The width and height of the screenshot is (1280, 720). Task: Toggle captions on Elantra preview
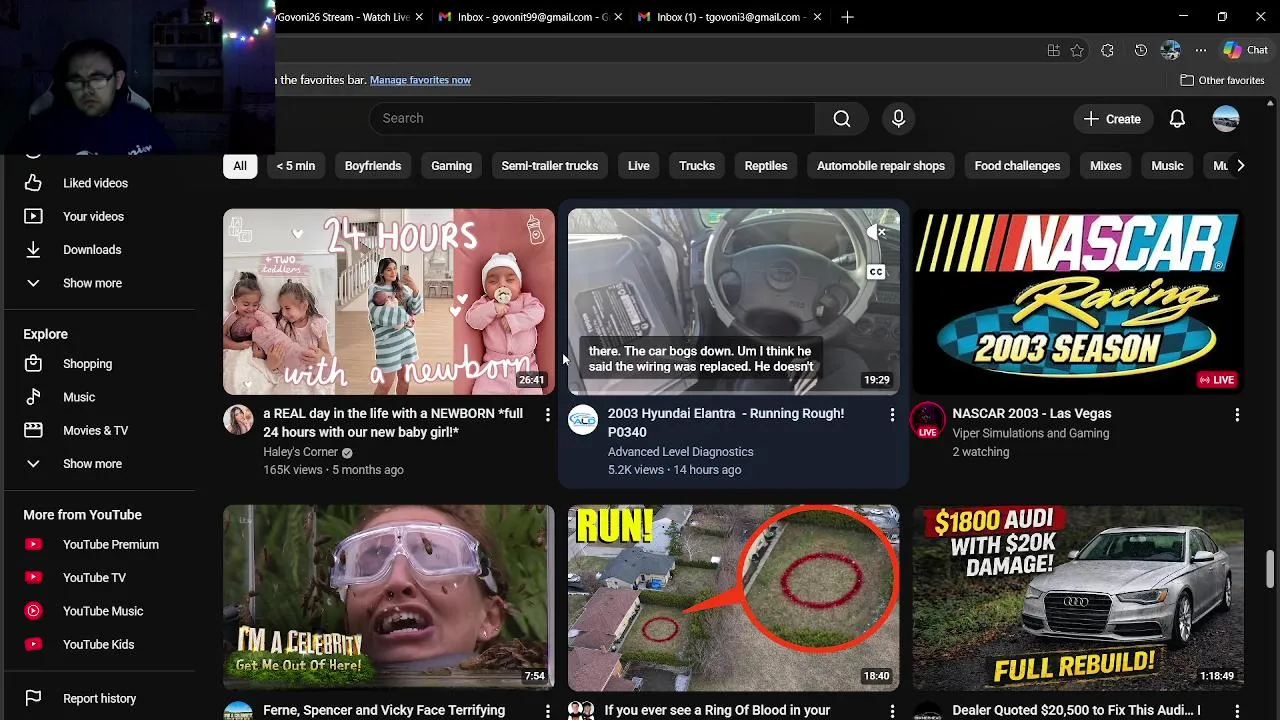pyautogui.click(x=876, y=272)
